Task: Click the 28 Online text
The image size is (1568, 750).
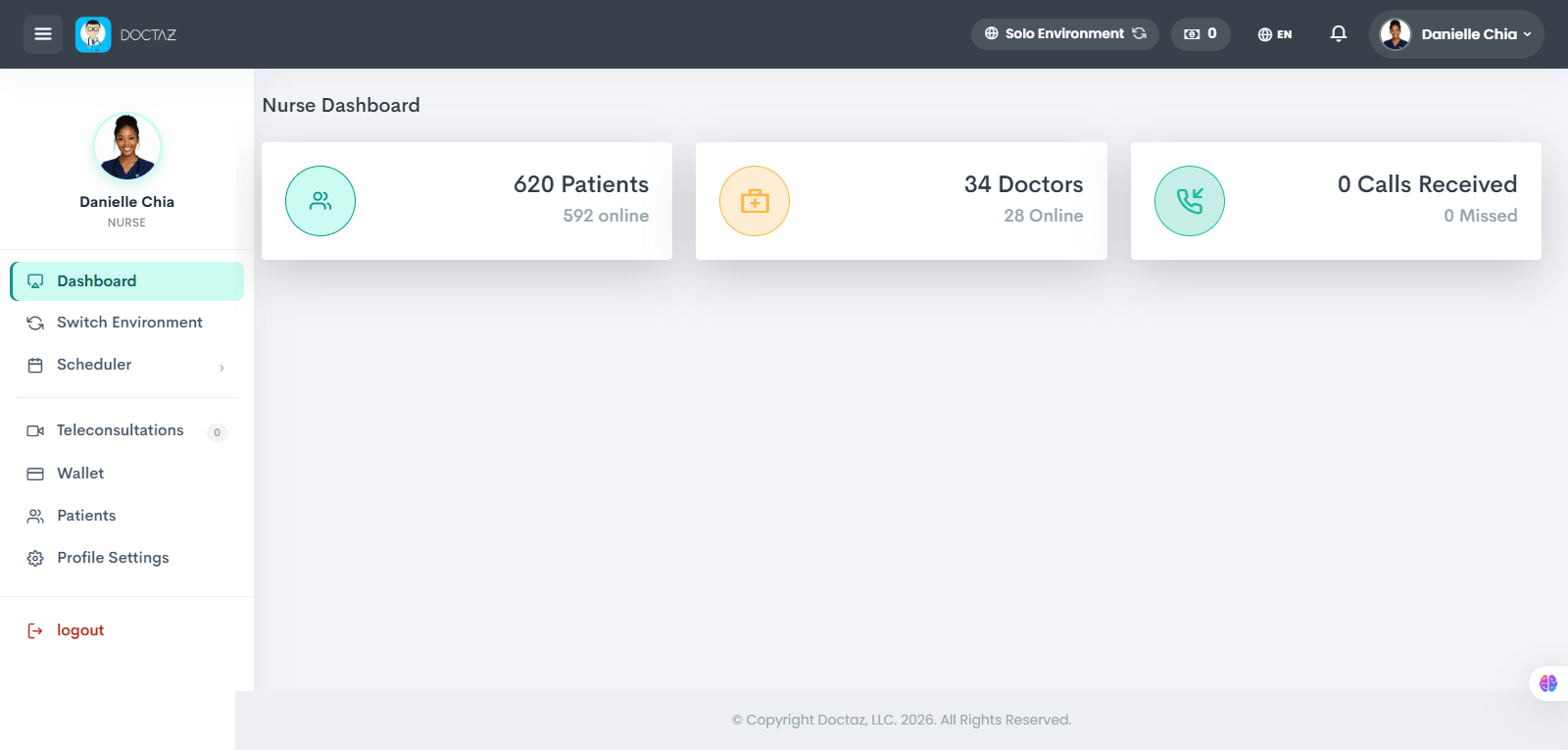Action: click(x=1044, y=216)
